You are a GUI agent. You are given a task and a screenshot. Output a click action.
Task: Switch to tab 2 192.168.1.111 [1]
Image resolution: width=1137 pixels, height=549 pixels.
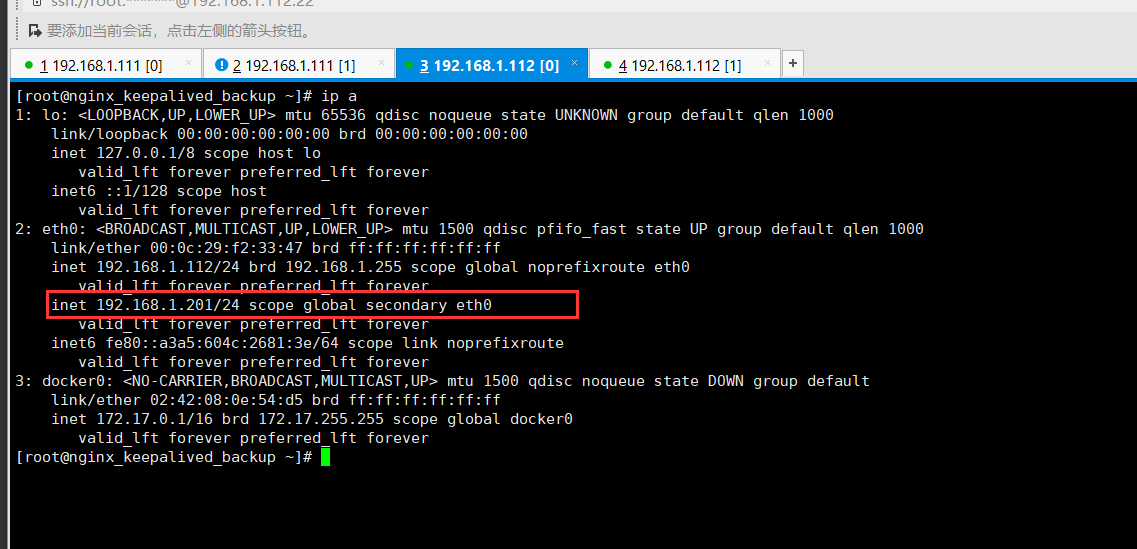click(x=299, y=65)
